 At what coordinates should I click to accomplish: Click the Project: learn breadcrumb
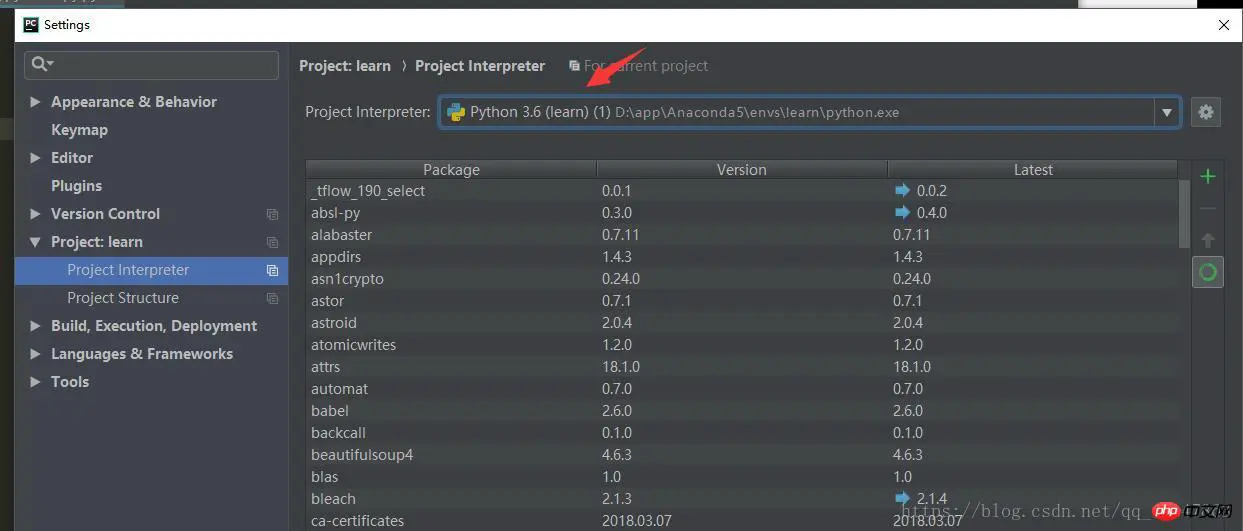tap(345, 66)
